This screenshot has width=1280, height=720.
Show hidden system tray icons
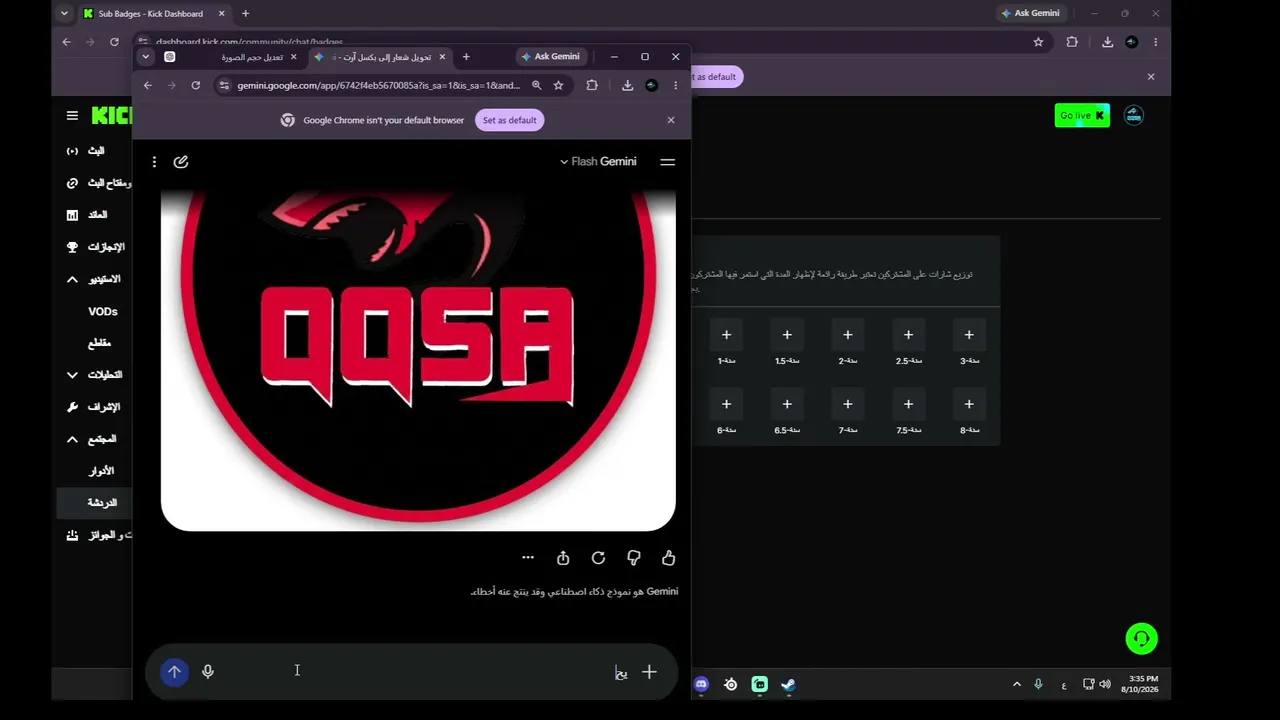(1017, 685)
